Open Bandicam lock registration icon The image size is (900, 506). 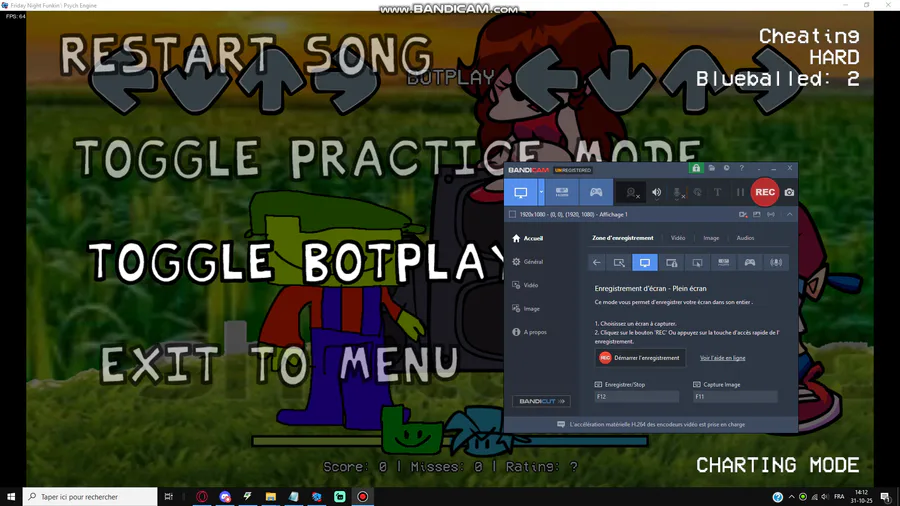[x=696, y=168]
